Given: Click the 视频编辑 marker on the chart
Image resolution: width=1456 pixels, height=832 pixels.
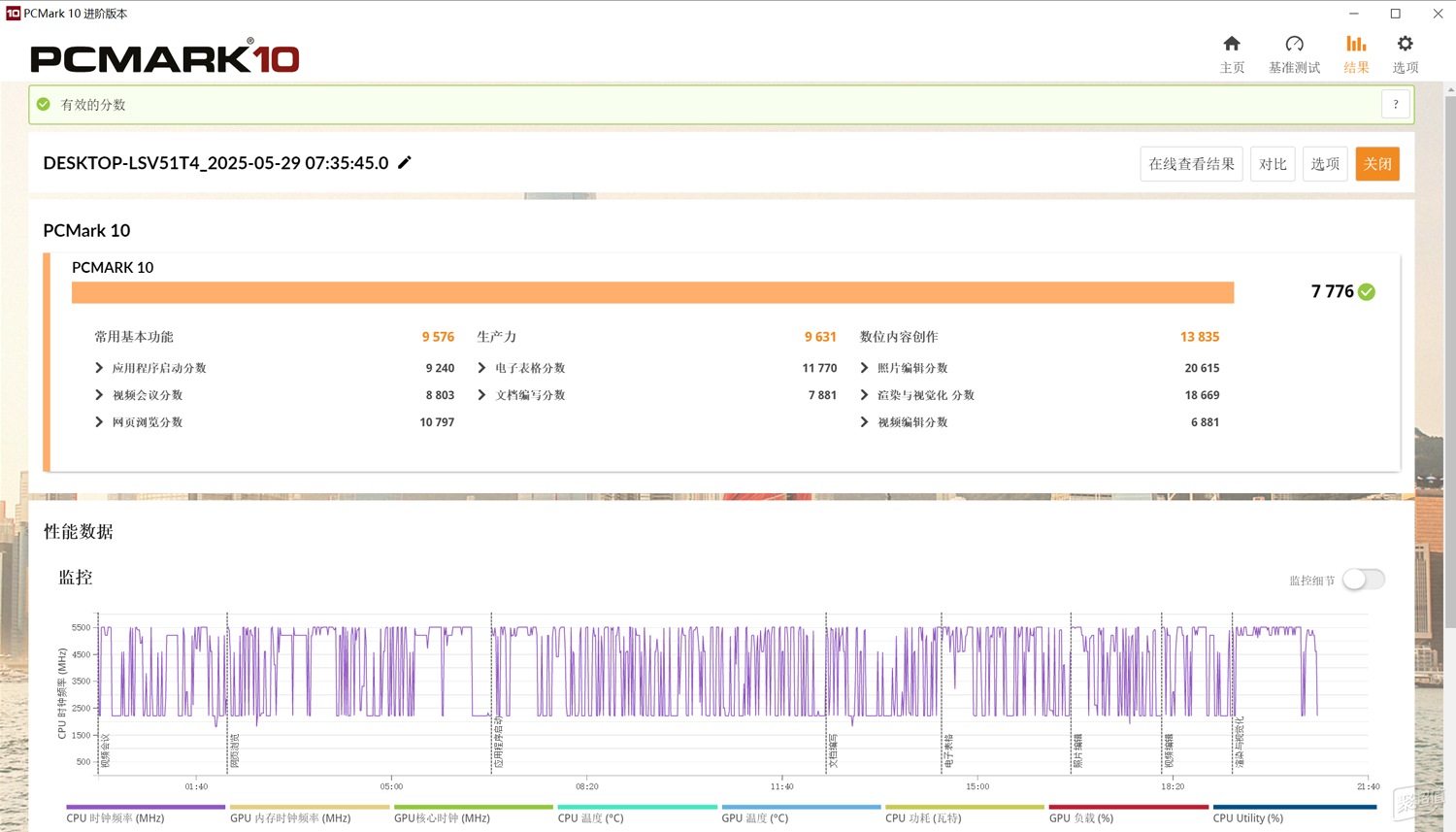Looking at the screenshot, I should (1169, 751).
